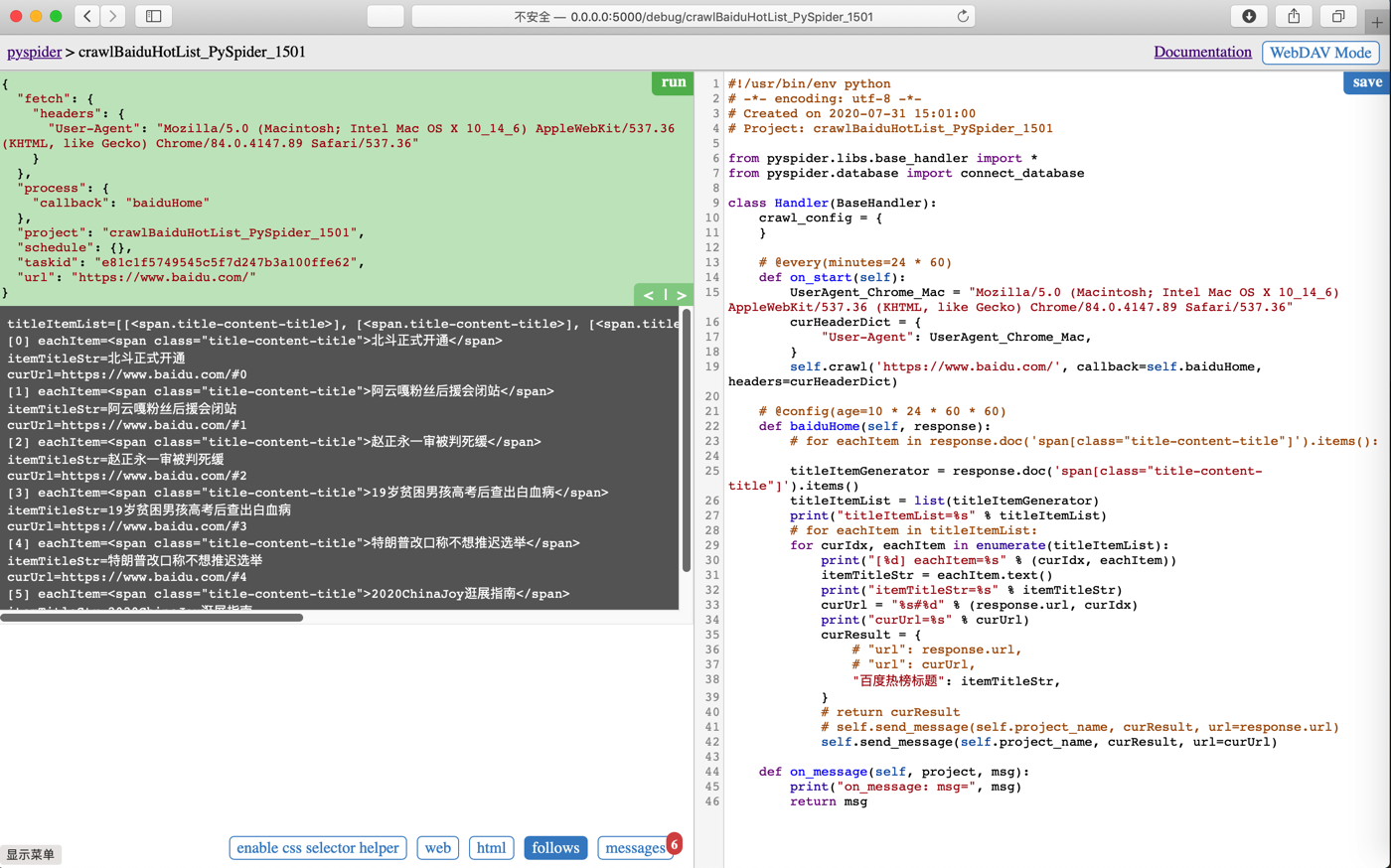Switch to the web tab
This screenshot has height=868, width=1391.
(x=437, y=848)
